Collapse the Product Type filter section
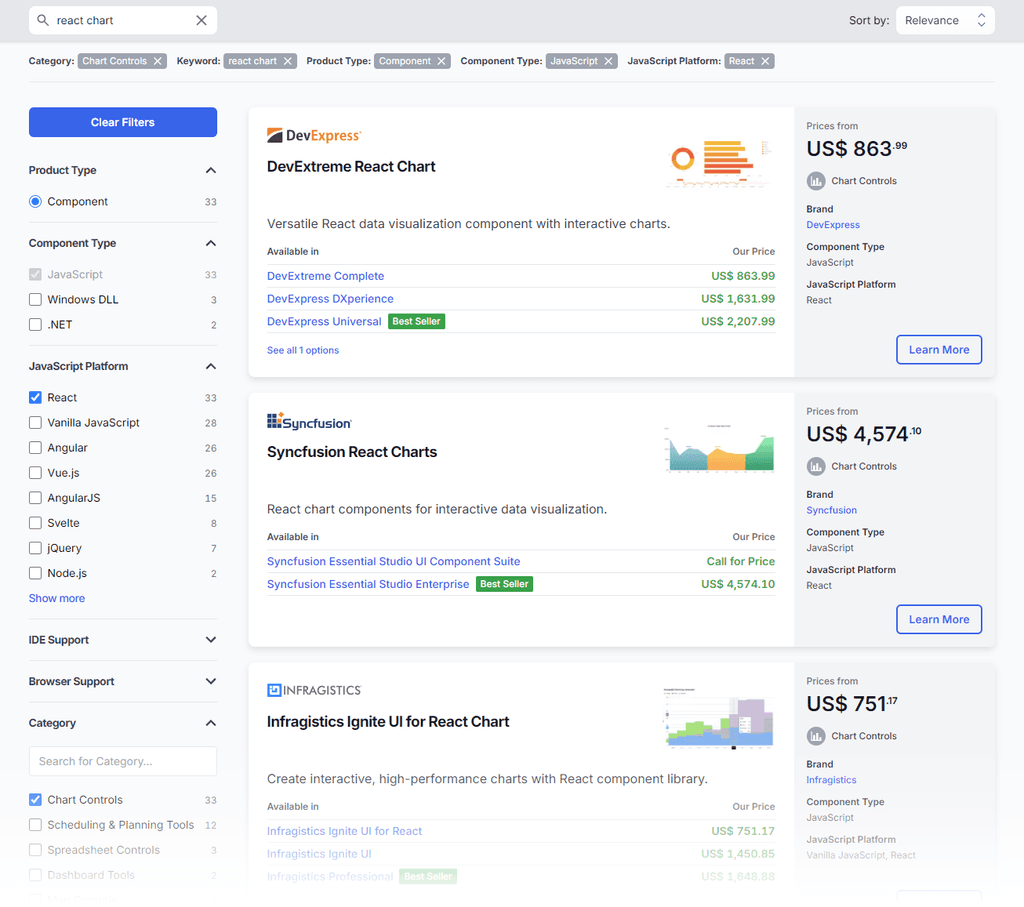Screen dimensions: 1024x907 point(210,170)
